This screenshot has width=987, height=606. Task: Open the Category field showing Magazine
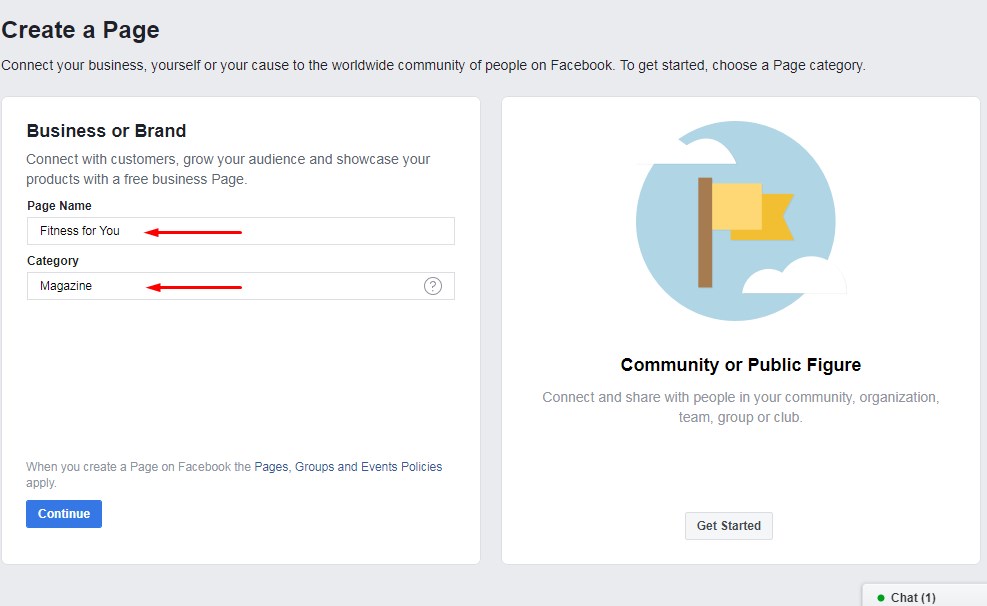pyautogui.click(x=240, y=286)
